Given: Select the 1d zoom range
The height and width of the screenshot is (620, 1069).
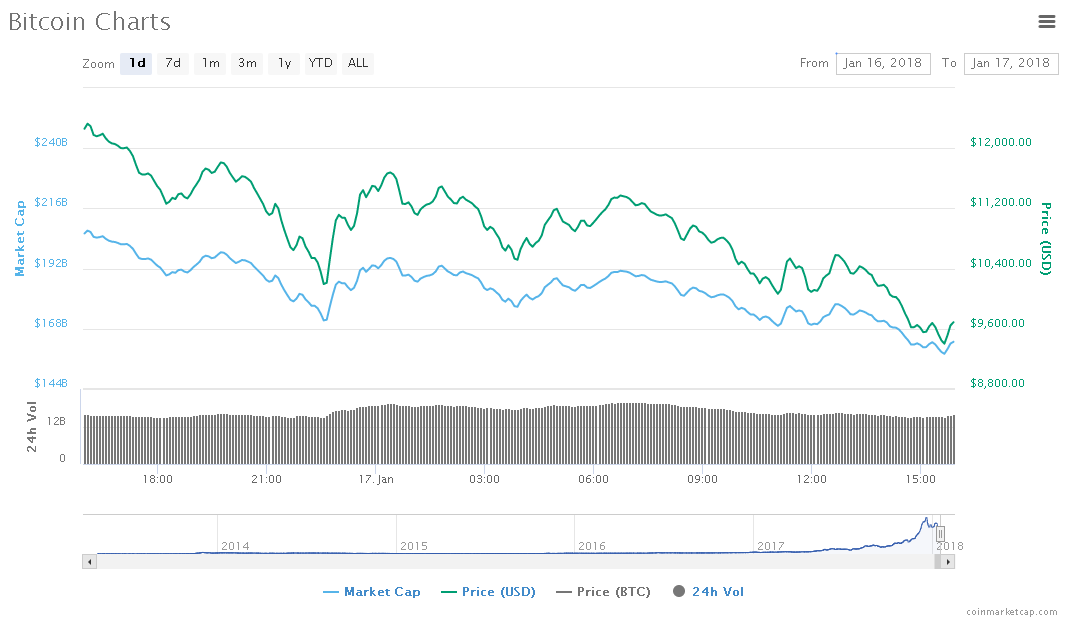Looking at the screenshot, I should point(136,63).
